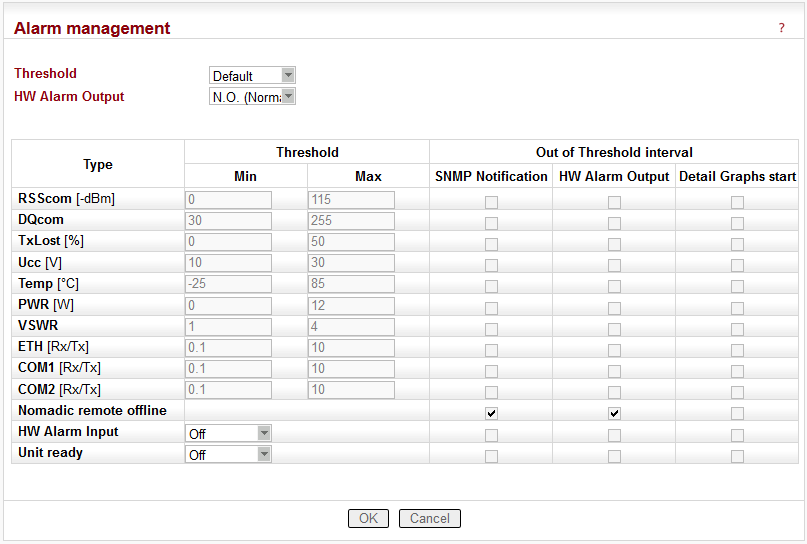Select the DQcom Min field showing 30

point(228,221)
